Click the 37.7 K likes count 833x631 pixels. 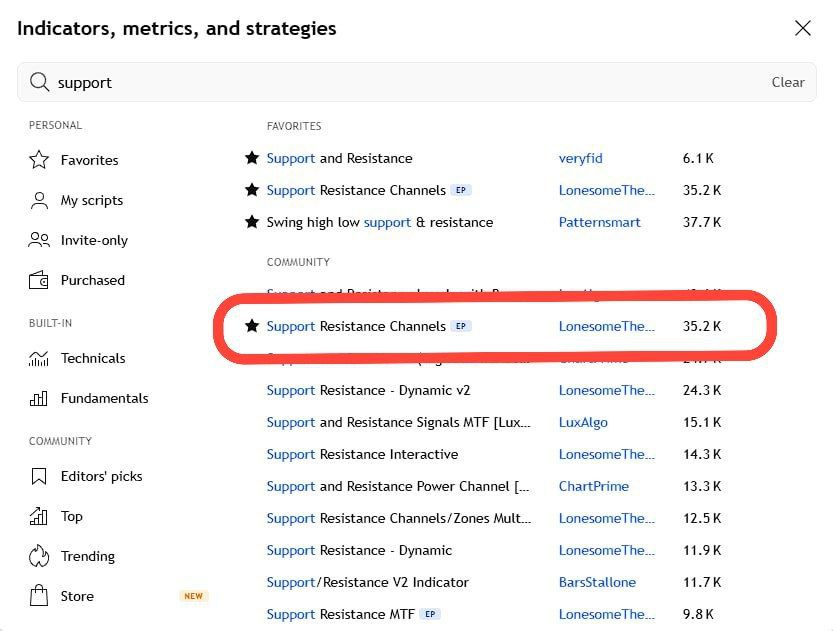(702, 222)
